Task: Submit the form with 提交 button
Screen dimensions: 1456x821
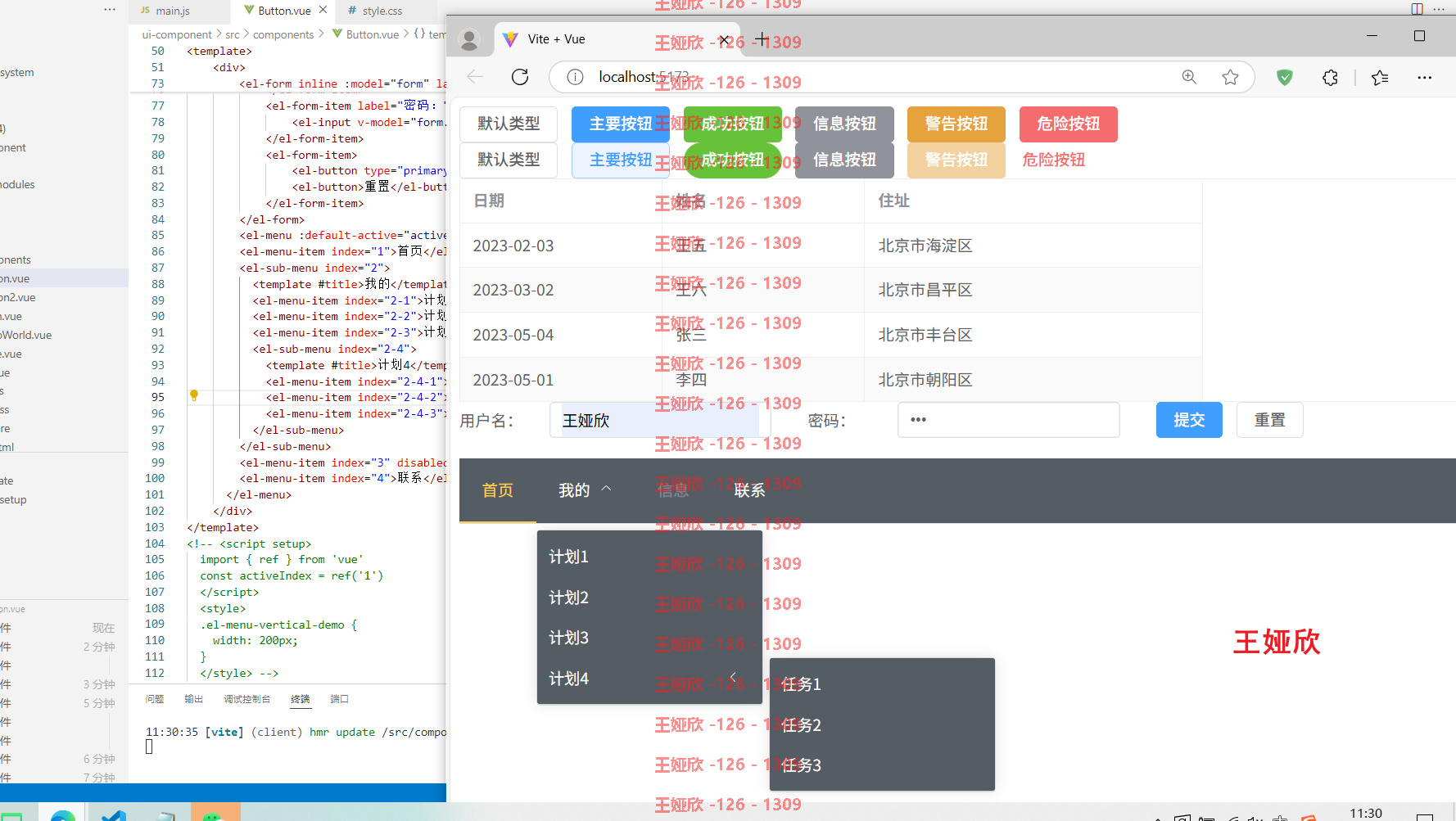Action: point(1189,420)
